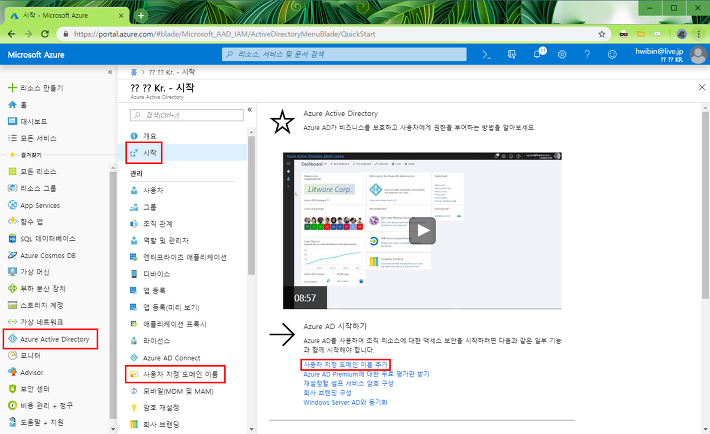Open Advisor in the sidebar
Image resolution: width=710 pixels, height=434 pixels.
(x=26, y=372)
